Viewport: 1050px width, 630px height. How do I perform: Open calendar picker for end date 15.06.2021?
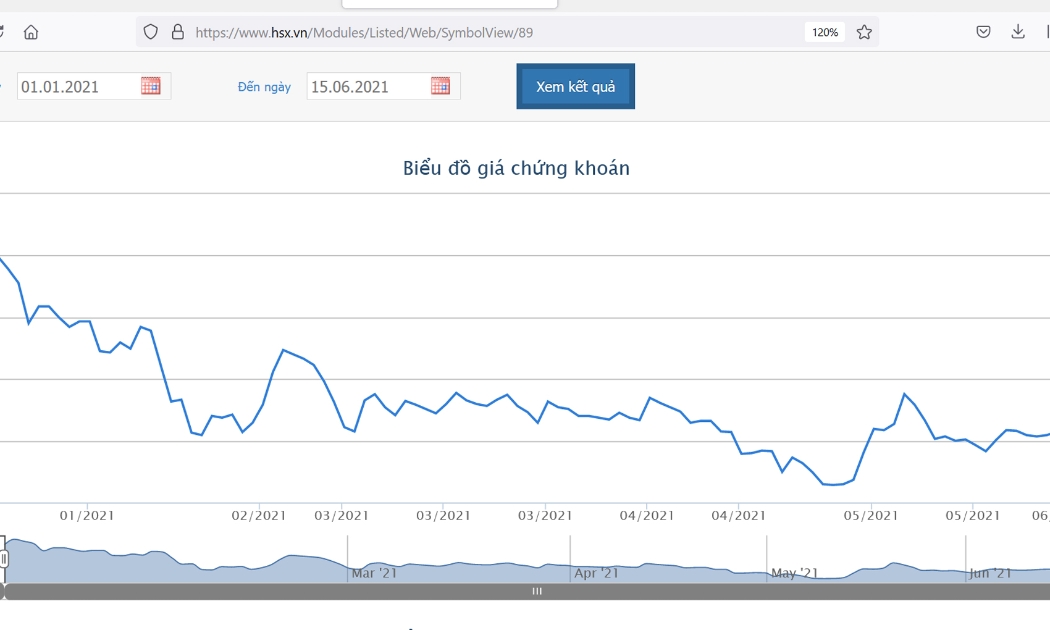coord(440,86)
